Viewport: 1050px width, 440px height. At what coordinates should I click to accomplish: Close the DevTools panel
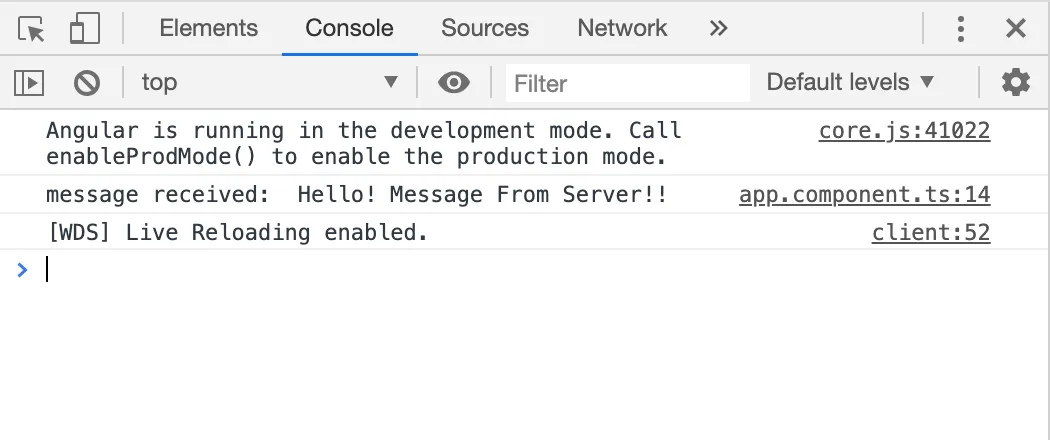1015,29
